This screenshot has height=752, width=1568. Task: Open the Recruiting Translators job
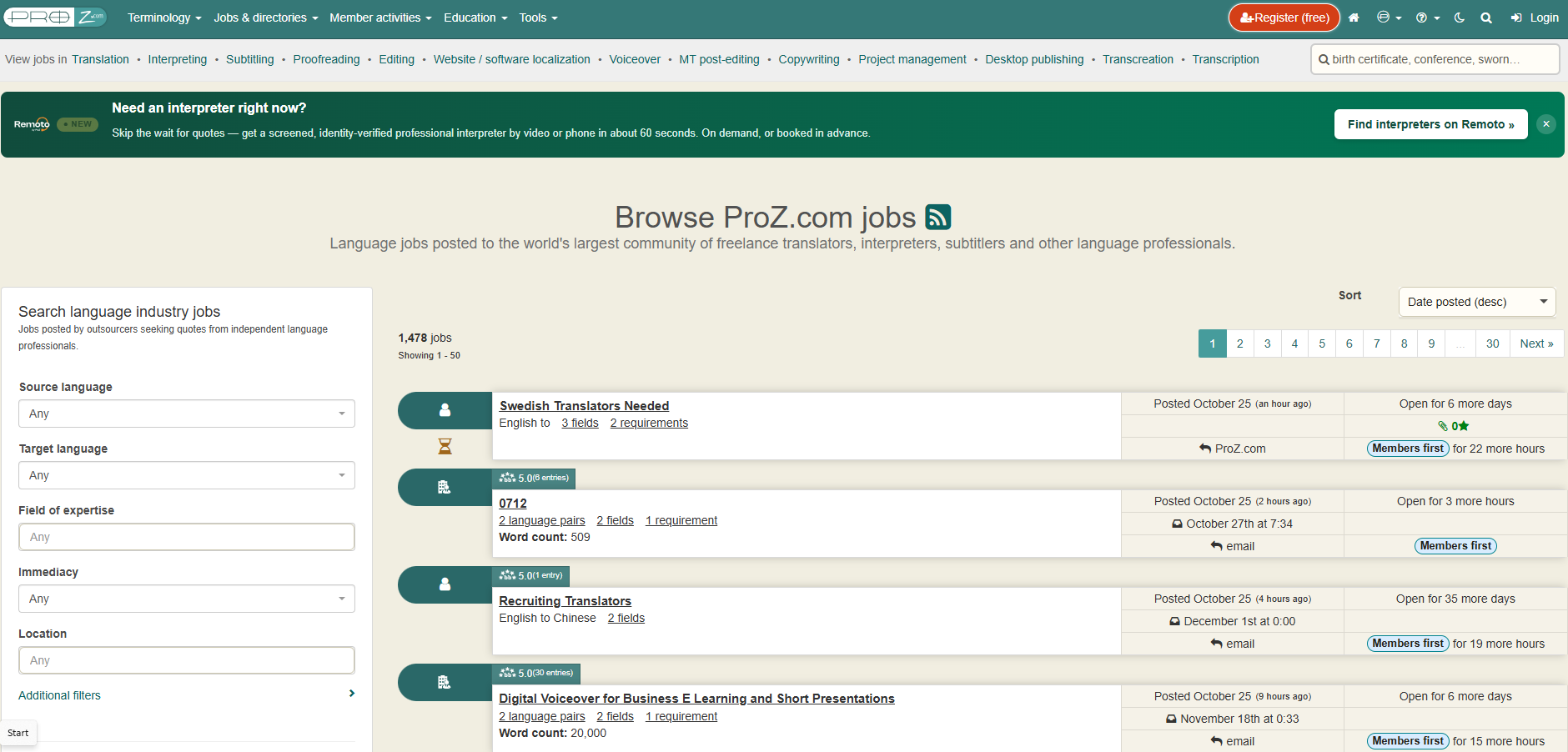pos(565,601)
